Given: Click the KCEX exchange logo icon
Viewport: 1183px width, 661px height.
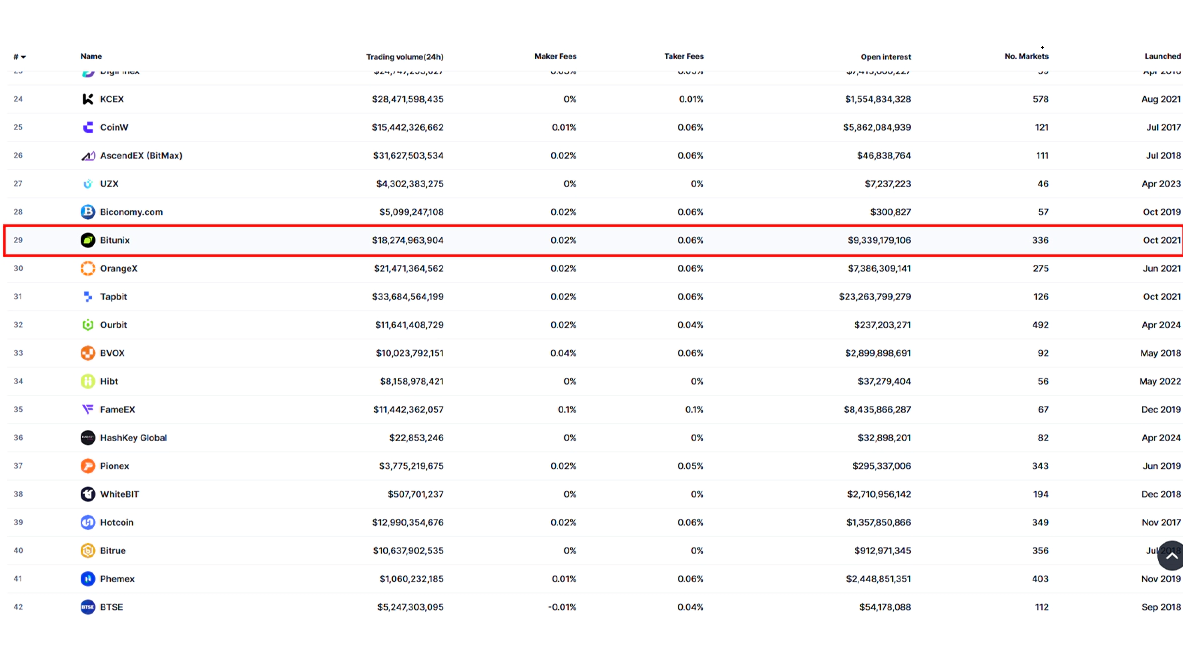Looking at the screenshot, I should (88, 99).
